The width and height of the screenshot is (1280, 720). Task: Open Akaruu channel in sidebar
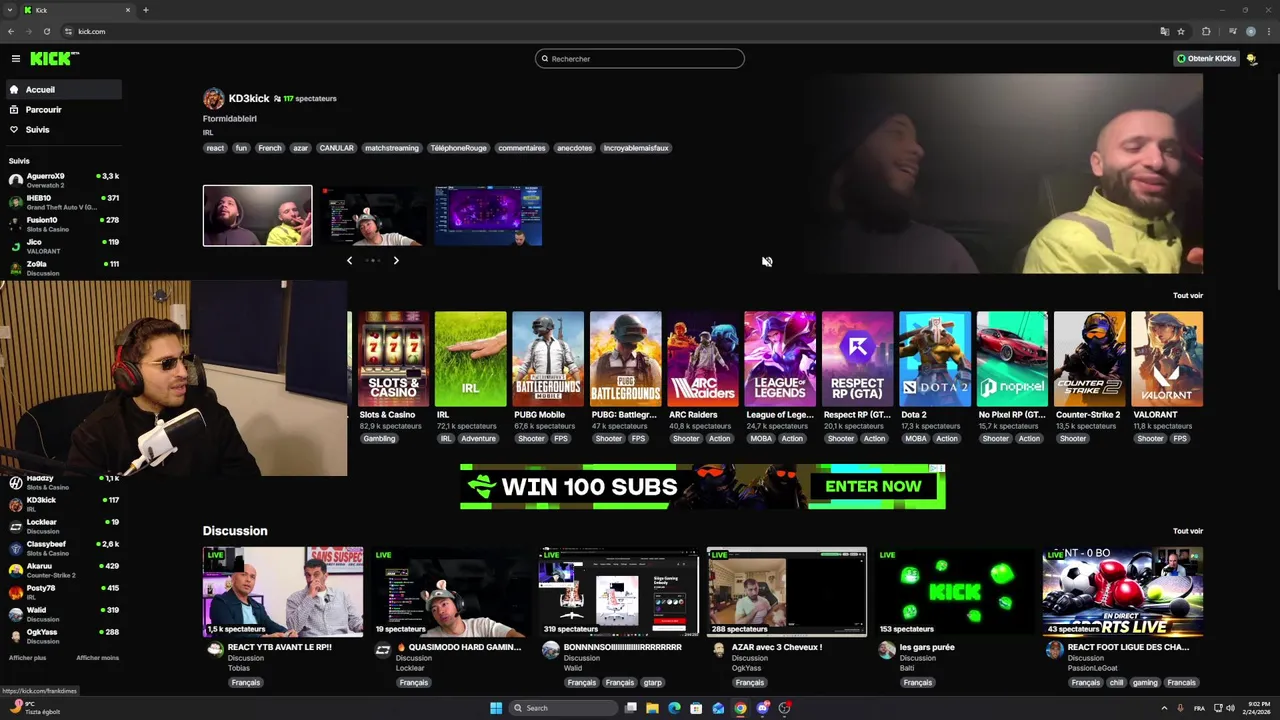click(62, 570)
